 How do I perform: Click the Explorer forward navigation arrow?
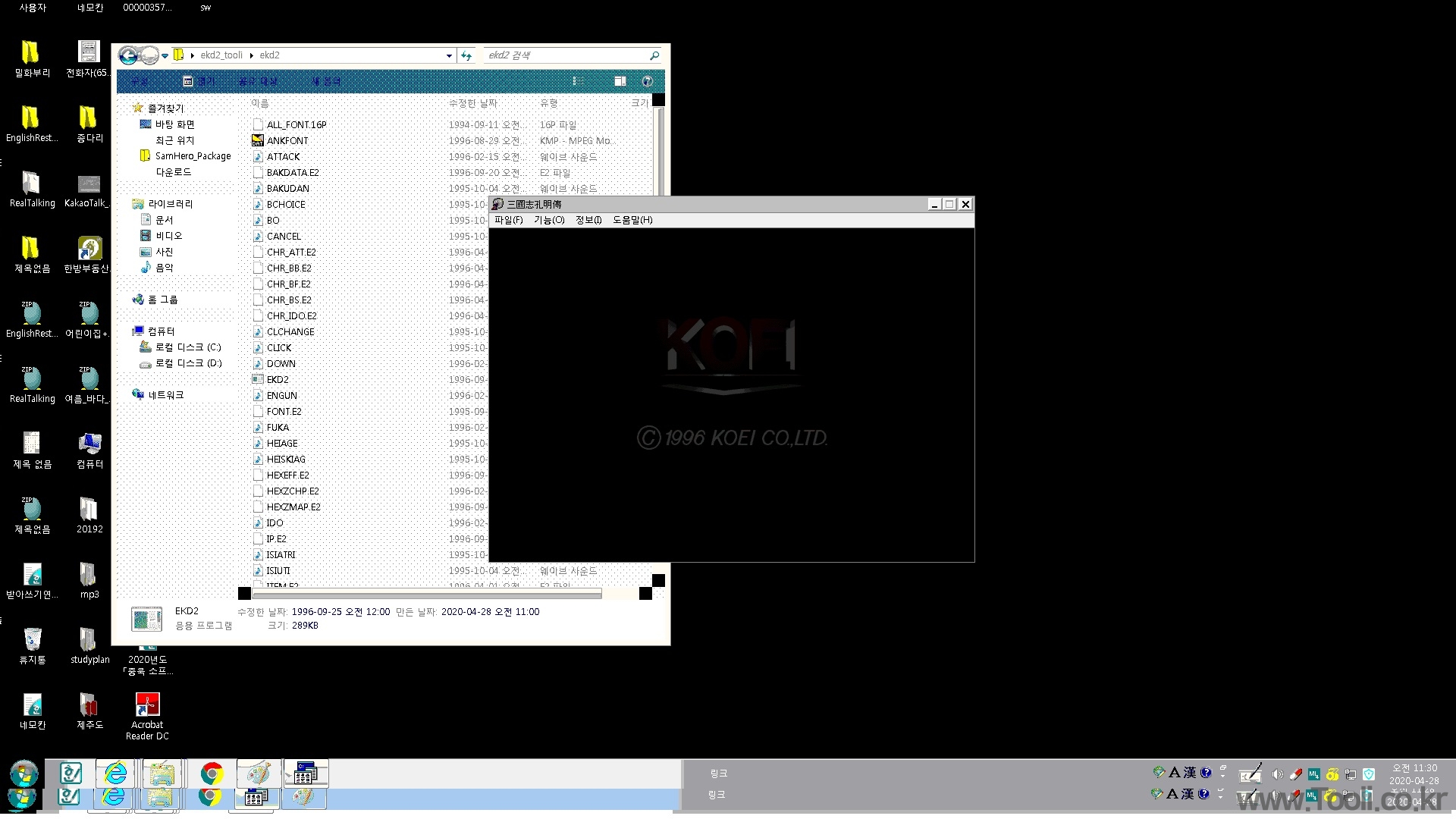click(149, 55)
